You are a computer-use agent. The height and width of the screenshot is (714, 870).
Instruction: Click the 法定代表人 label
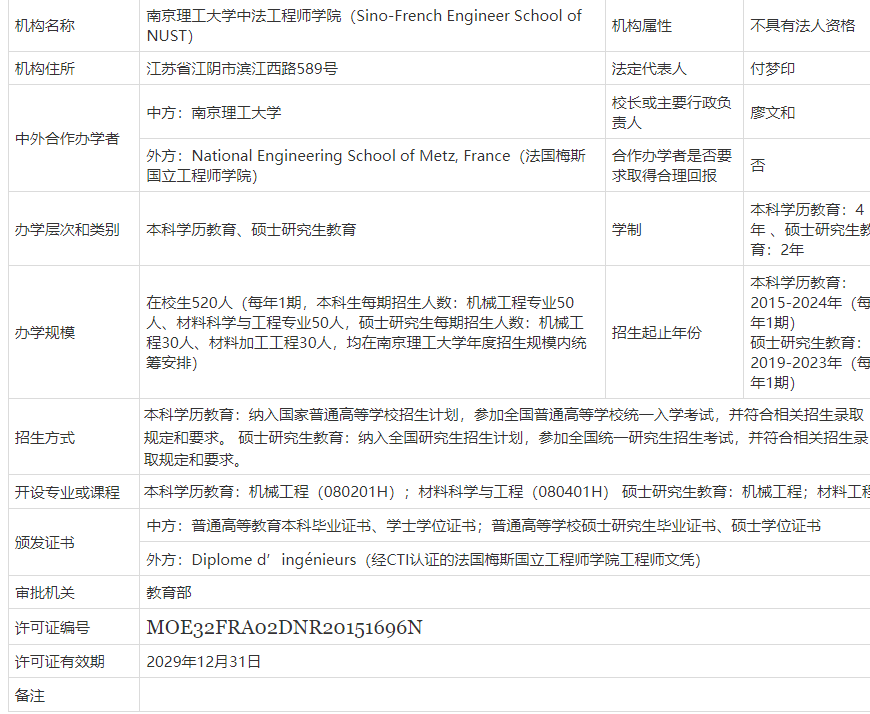click(x=649, y=69)
